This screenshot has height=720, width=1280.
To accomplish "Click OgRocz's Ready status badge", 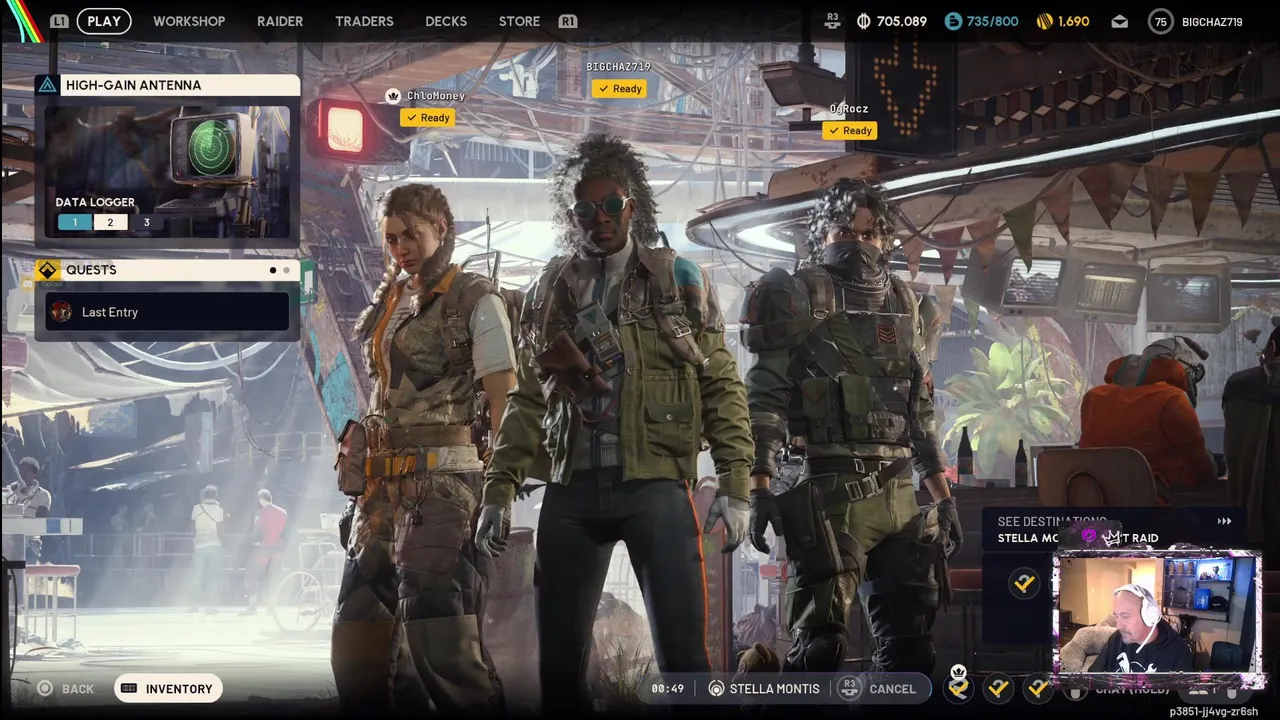I will click(850, 130).
